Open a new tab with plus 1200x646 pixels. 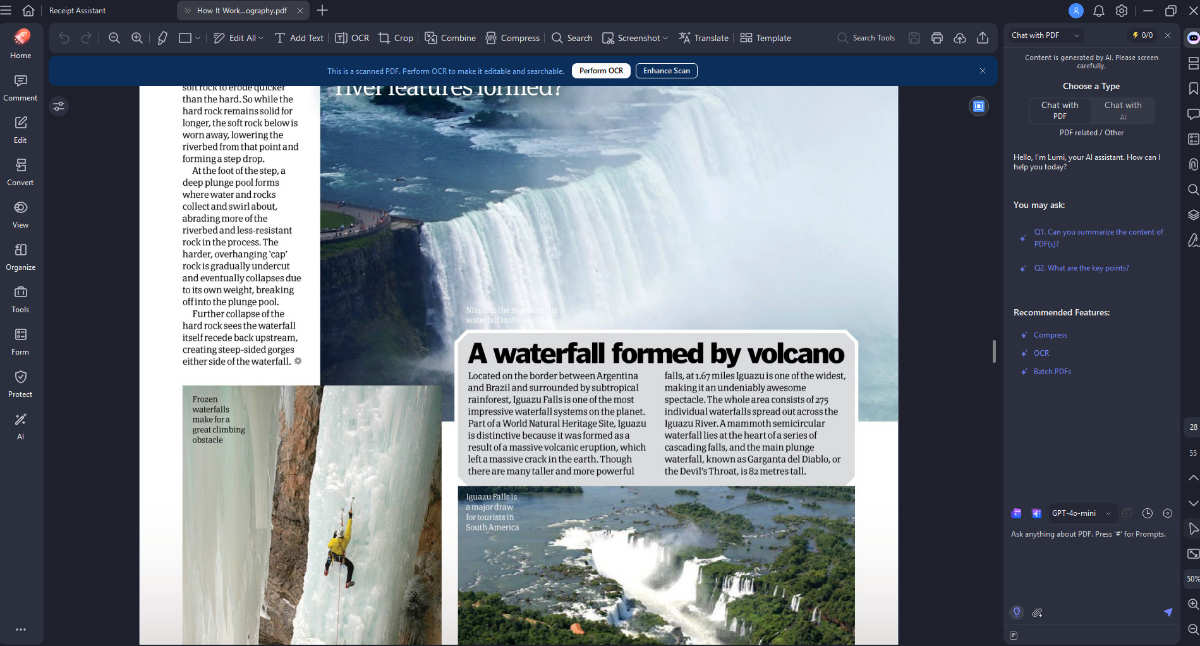[x=321, y=10]
